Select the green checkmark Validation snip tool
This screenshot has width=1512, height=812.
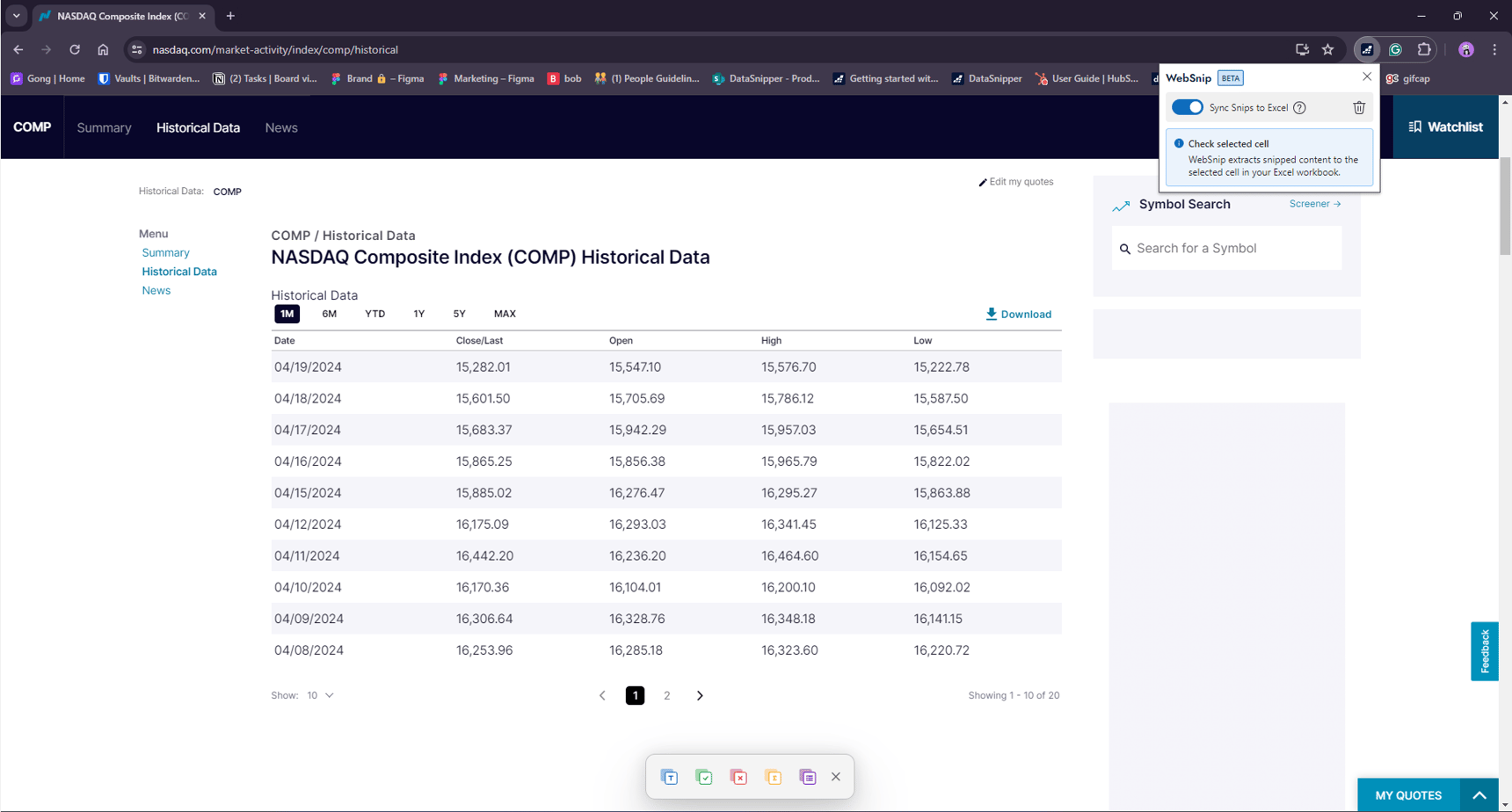(704, 777)
